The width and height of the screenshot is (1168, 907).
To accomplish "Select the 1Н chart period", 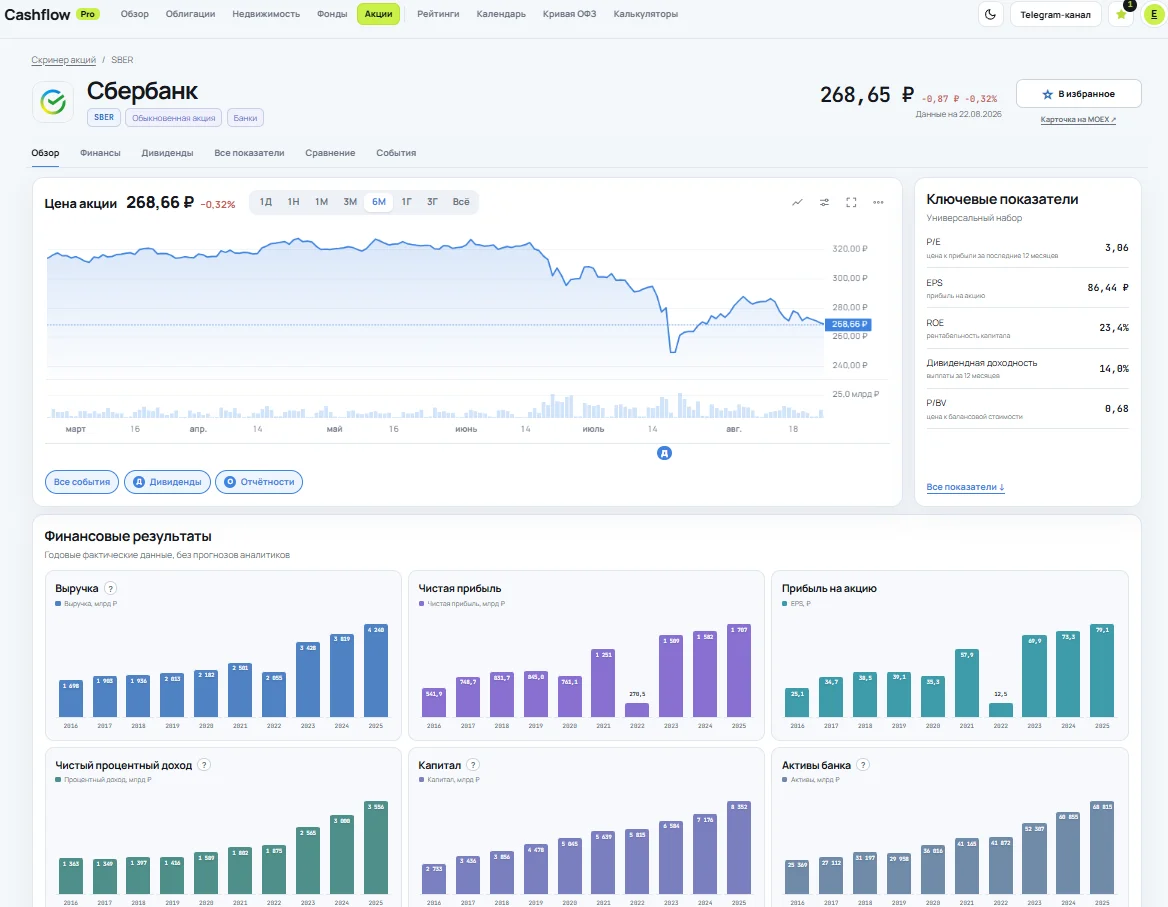I will [x=293, y=202].
